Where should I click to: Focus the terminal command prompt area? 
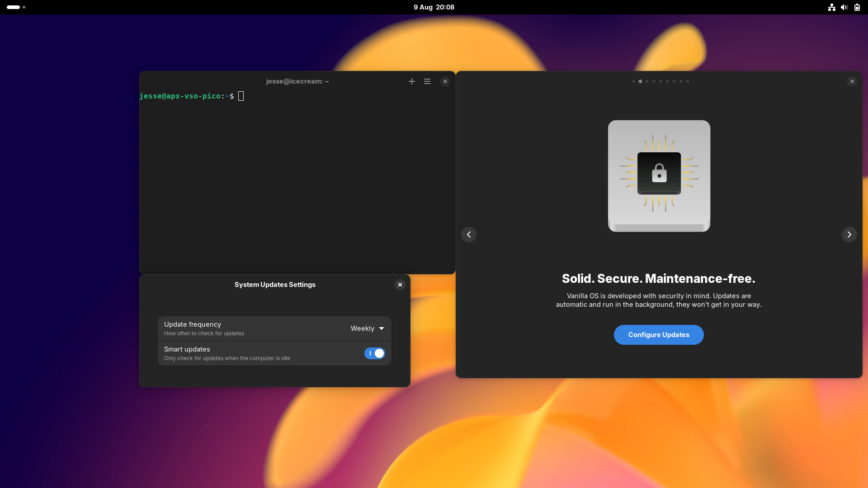(x=296, y=180)
